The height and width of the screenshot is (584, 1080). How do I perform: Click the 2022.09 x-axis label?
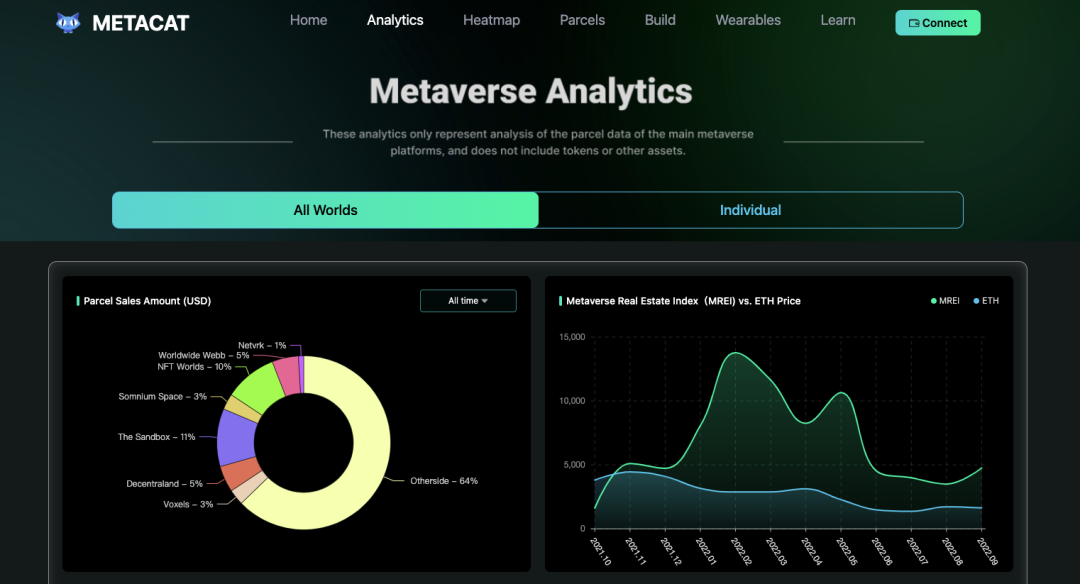988,552
